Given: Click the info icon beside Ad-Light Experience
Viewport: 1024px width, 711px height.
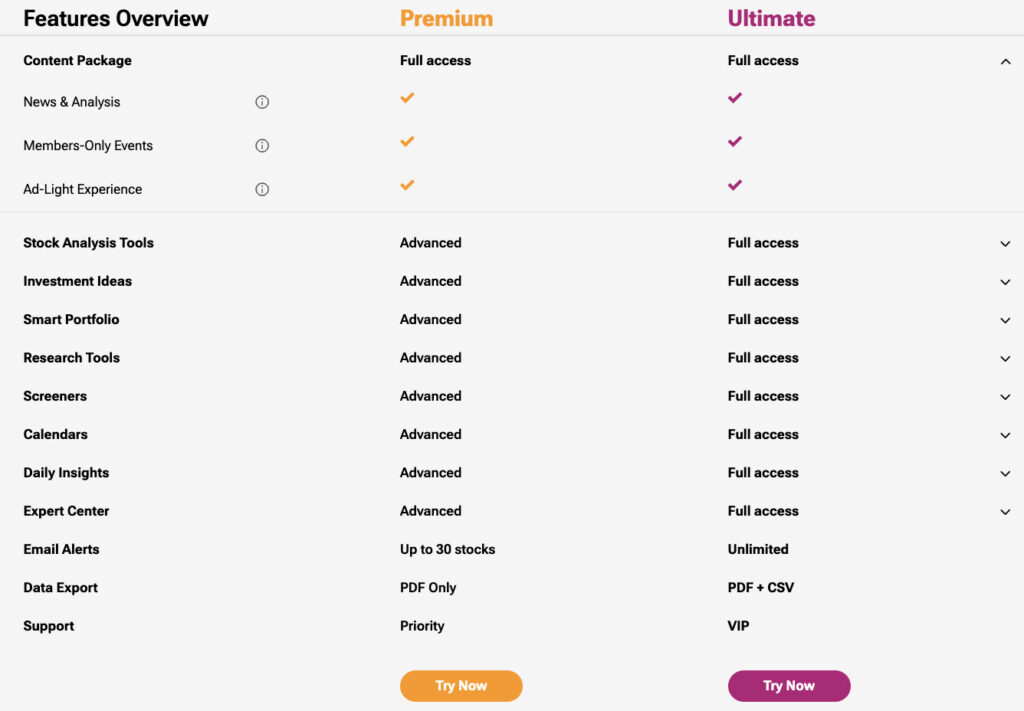Looking at the screenshot, I should click(262, 189).
